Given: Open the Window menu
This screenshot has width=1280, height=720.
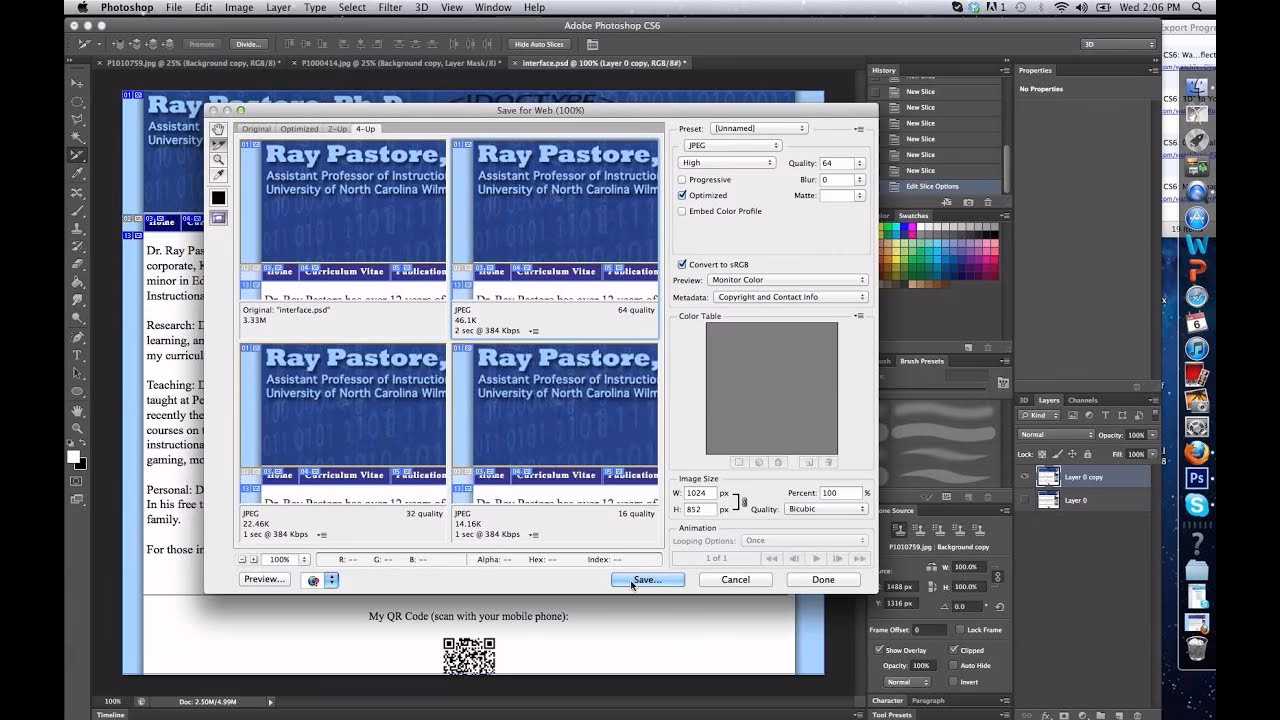Looking at the screenshot, I should tap(493, 6).
